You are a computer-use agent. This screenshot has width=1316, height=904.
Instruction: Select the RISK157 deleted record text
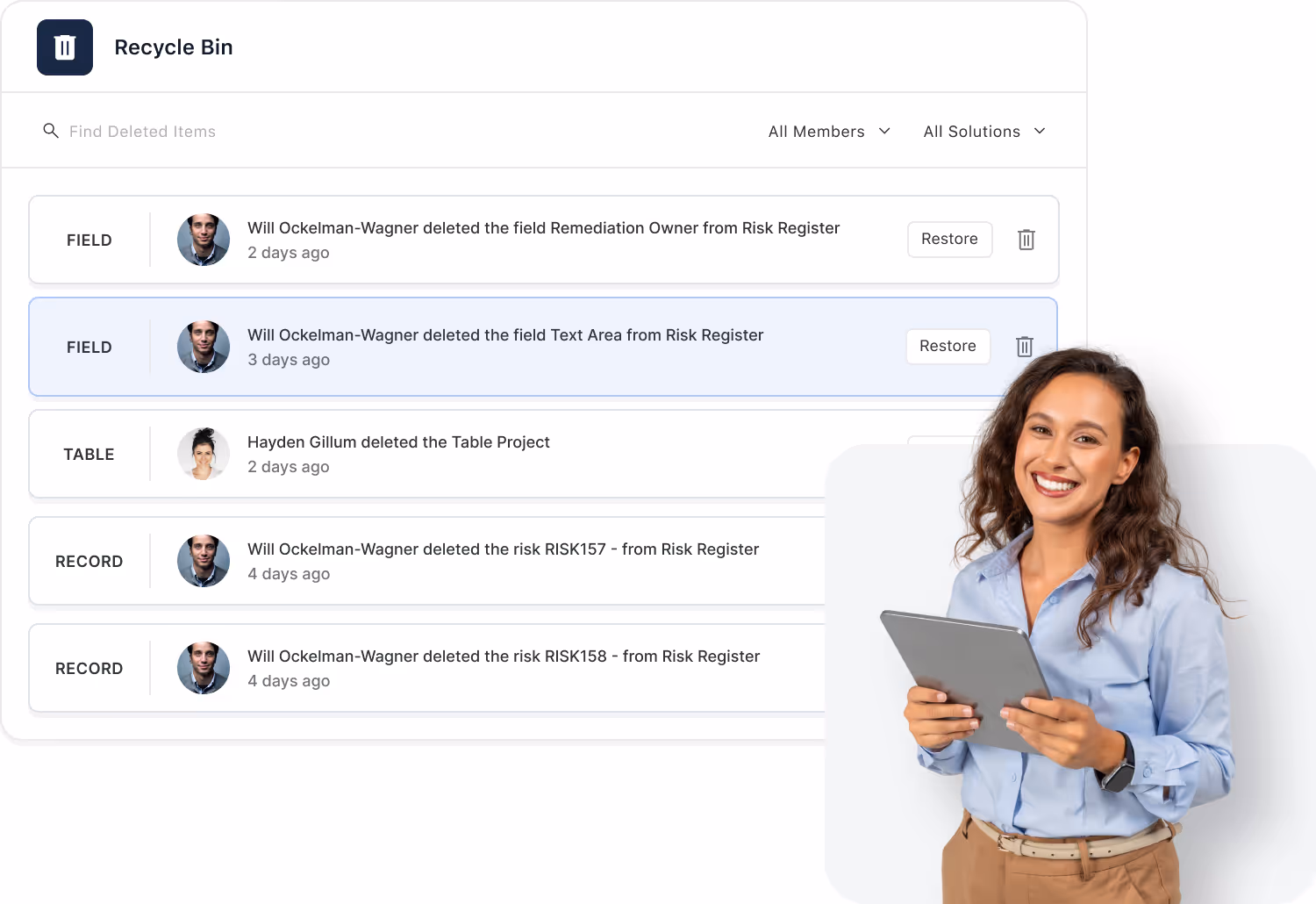click(x=503, y=549)
